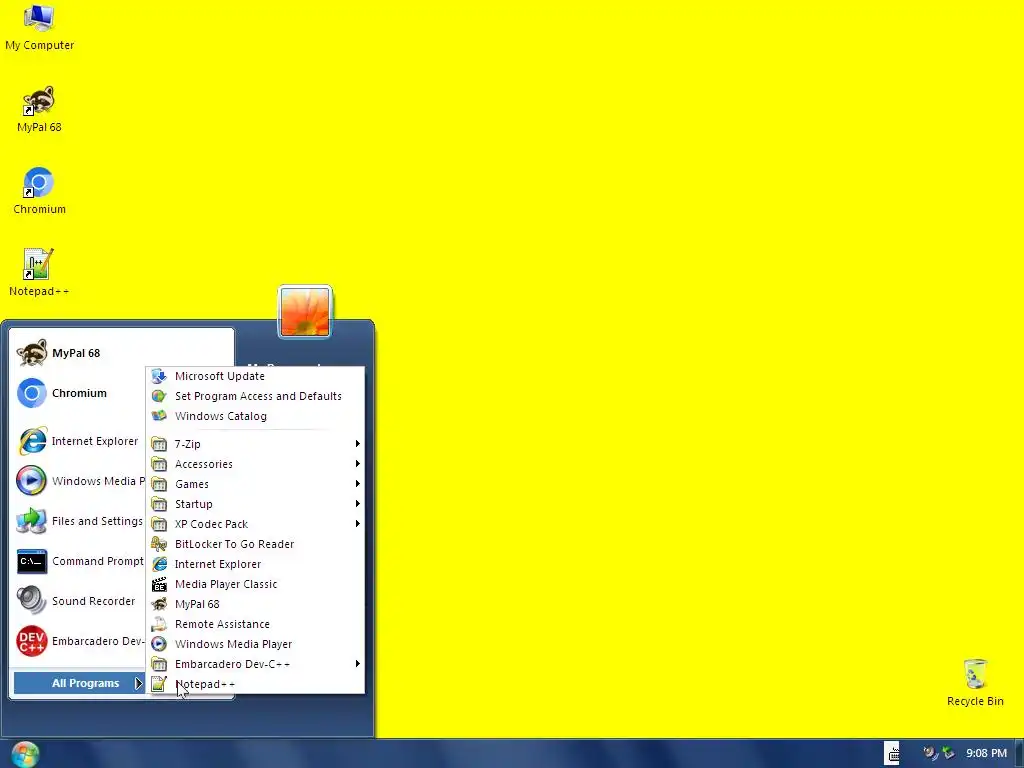Viewport: 1024px width, 768px height.
Task: Launch Media Player Classic
Action: pyautogui.click(x=256, y=584)
